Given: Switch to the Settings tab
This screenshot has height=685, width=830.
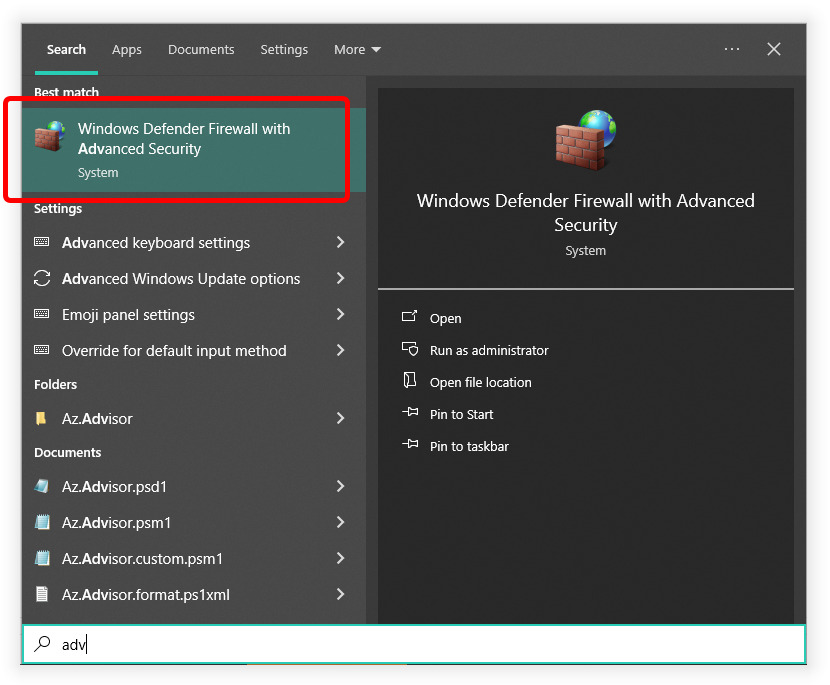Looking at the screenshot, I should point(284,50).
